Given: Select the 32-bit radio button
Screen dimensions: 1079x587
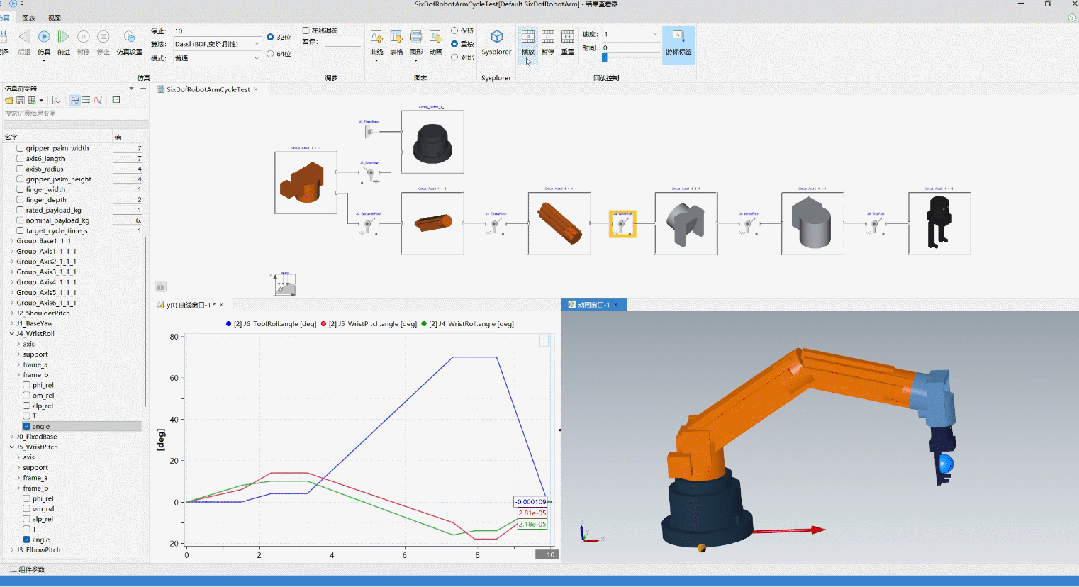Looking at the screenshot, I should [x=270, y=37].
